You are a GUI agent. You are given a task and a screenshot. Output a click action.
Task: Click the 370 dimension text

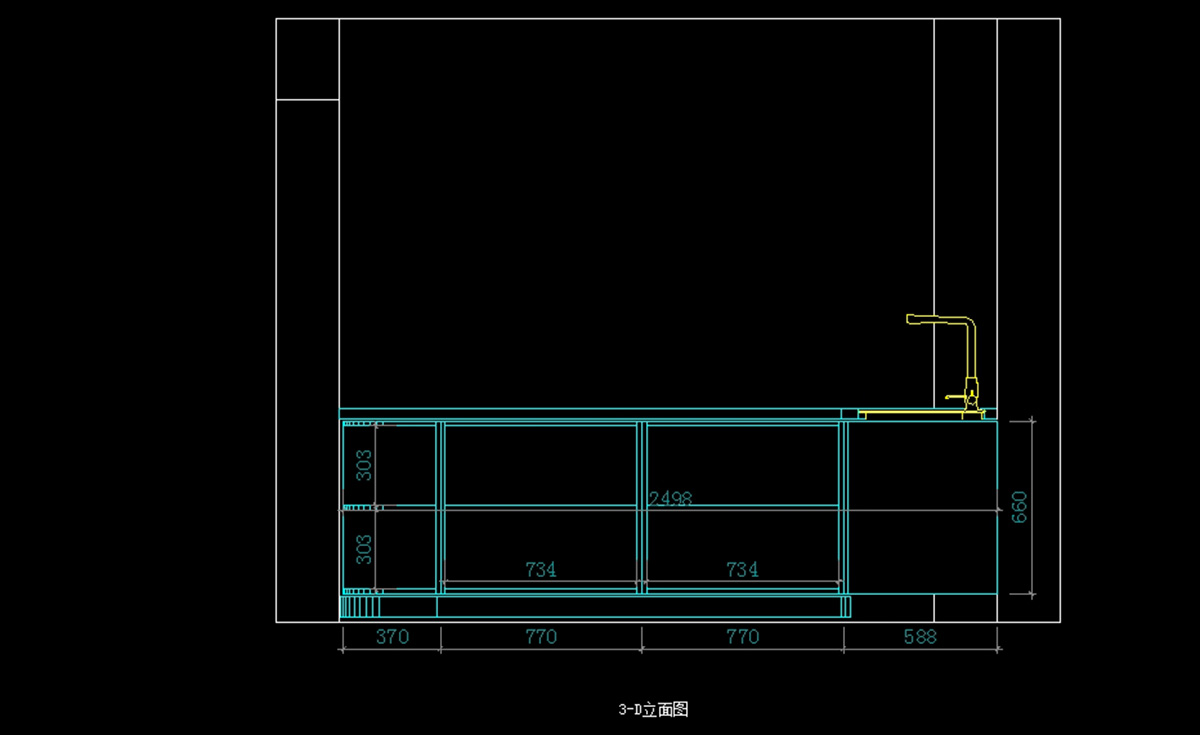[392, 636]
